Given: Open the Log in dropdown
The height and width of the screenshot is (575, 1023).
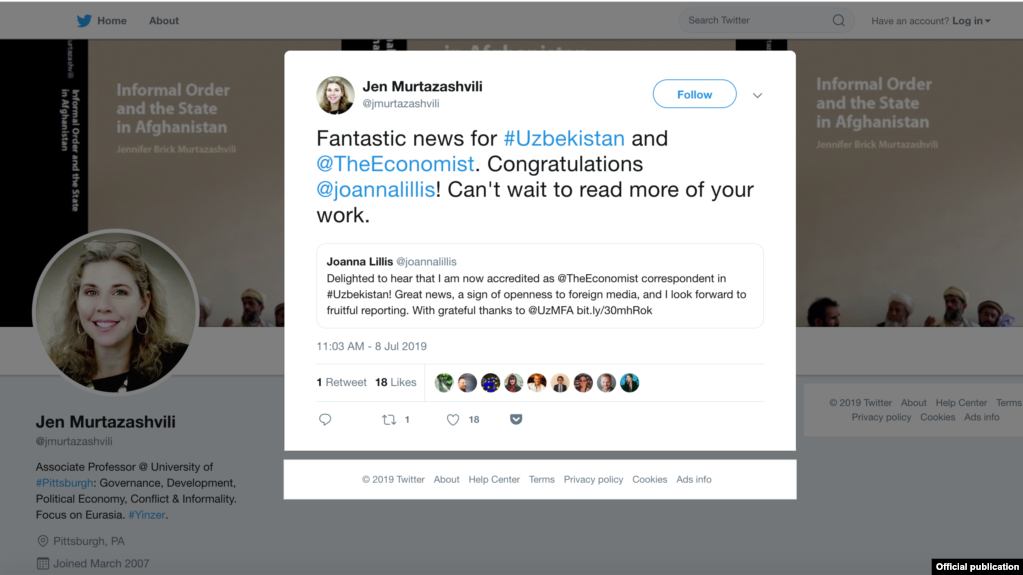Looking at the screenshot, I should pyautogui.click(x=971, y=21).
